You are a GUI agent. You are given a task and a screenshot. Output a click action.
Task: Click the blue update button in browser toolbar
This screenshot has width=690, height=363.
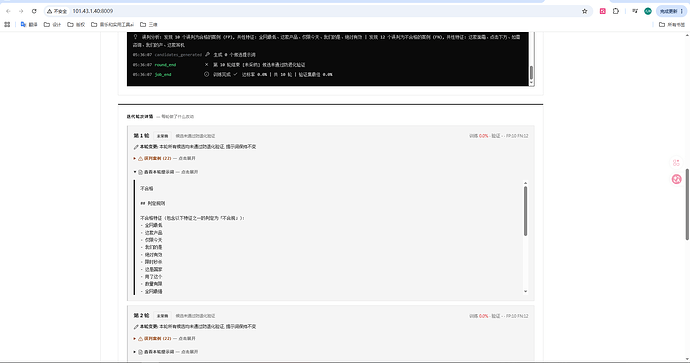point(671,11)
